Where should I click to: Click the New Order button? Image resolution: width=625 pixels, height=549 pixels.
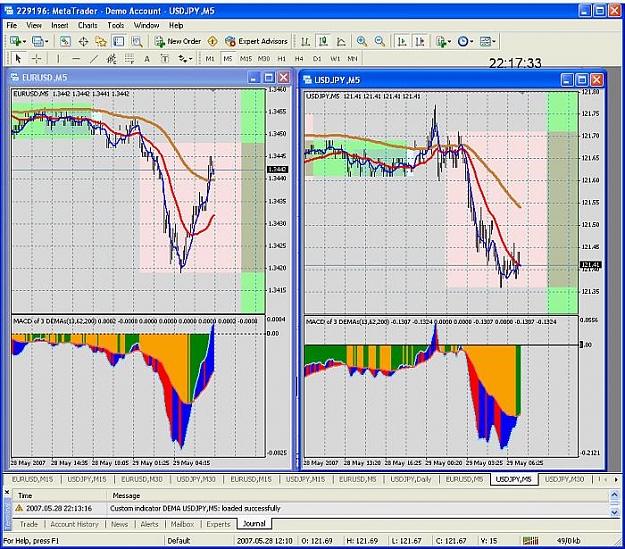177,41
